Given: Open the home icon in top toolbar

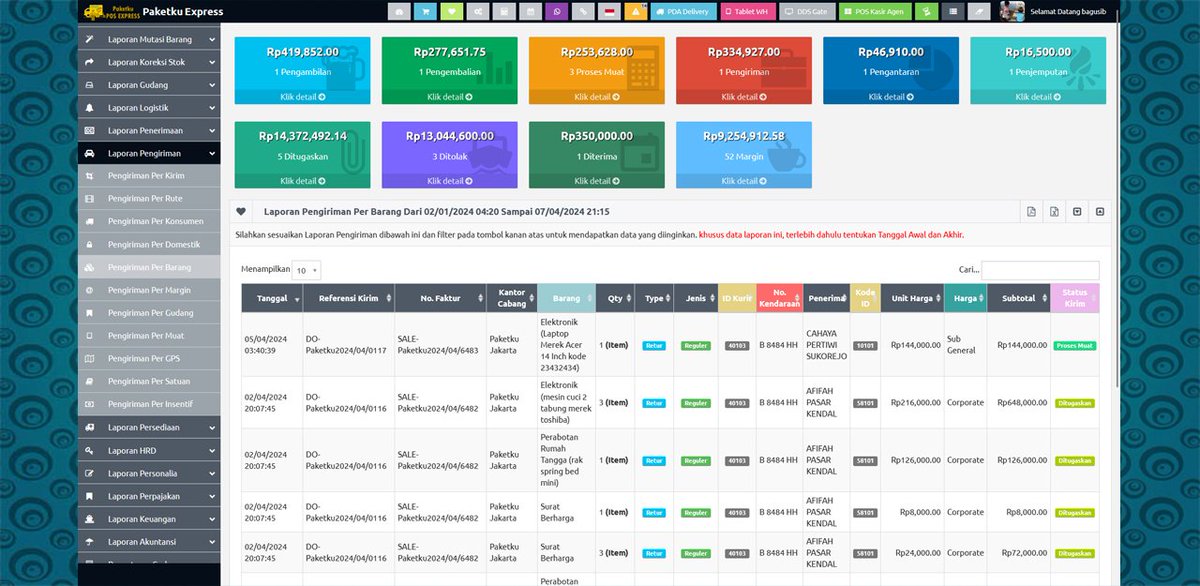Looking at the screenshot, I should pos(400,11).
